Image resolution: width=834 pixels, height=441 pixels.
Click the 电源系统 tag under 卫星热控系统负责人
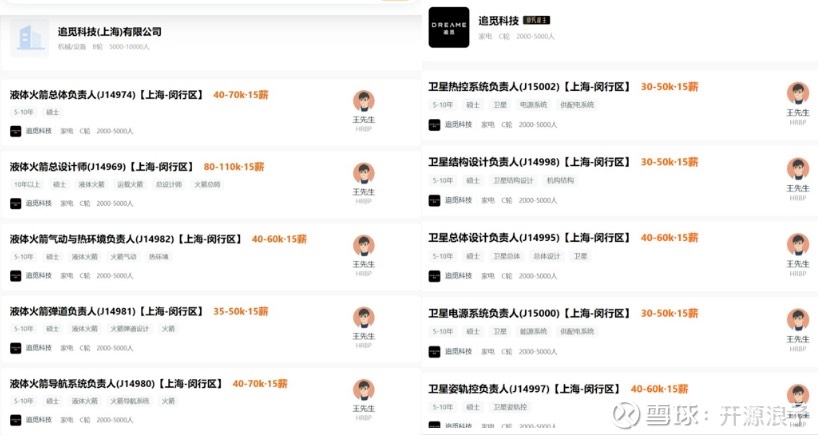coord(533,105)
